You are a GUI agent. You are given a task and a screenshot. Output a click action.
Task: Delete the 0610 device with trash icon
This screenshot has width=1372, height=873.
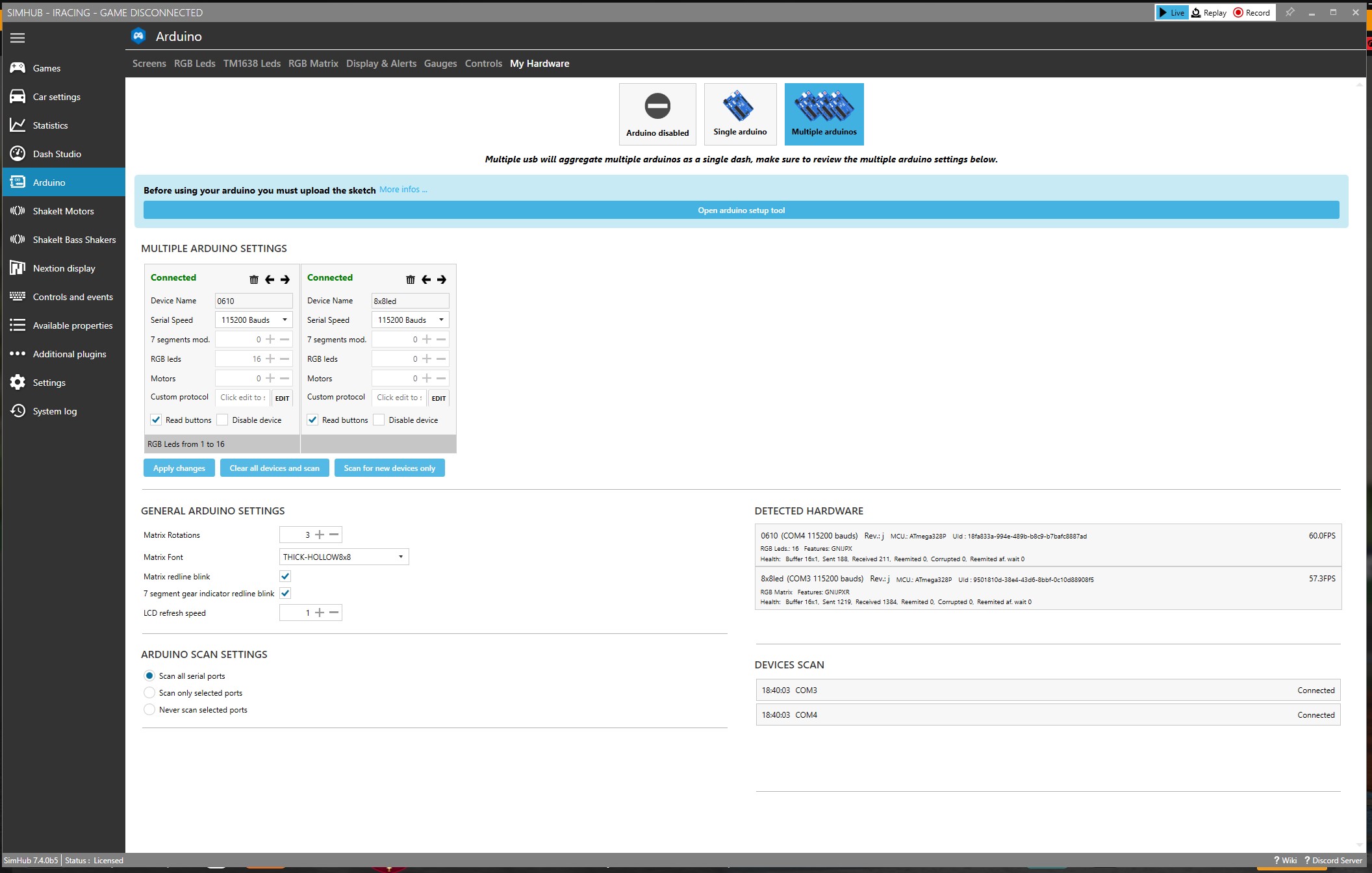tap(254, 279)
